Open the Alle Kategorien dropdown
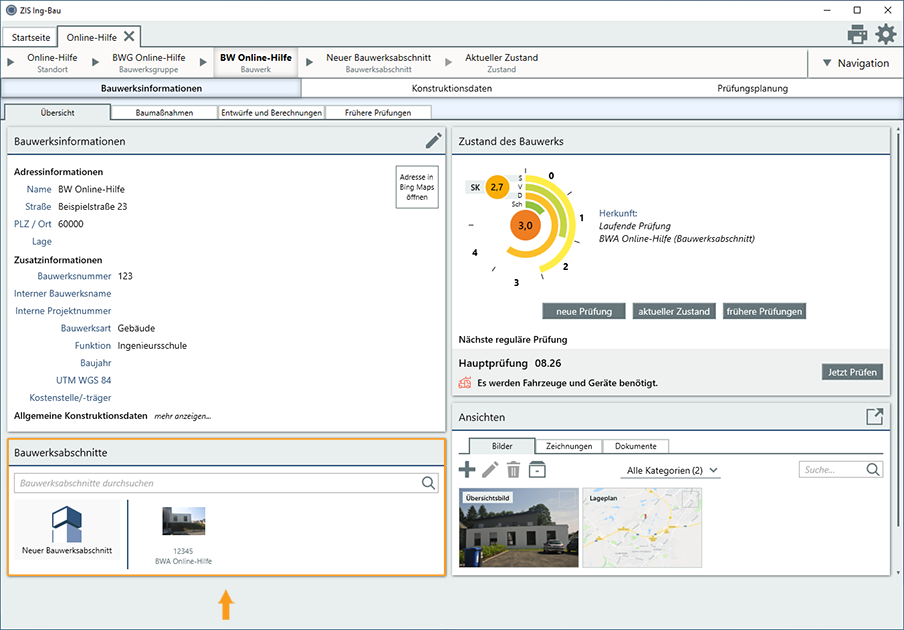 click(x=672, y=470)
